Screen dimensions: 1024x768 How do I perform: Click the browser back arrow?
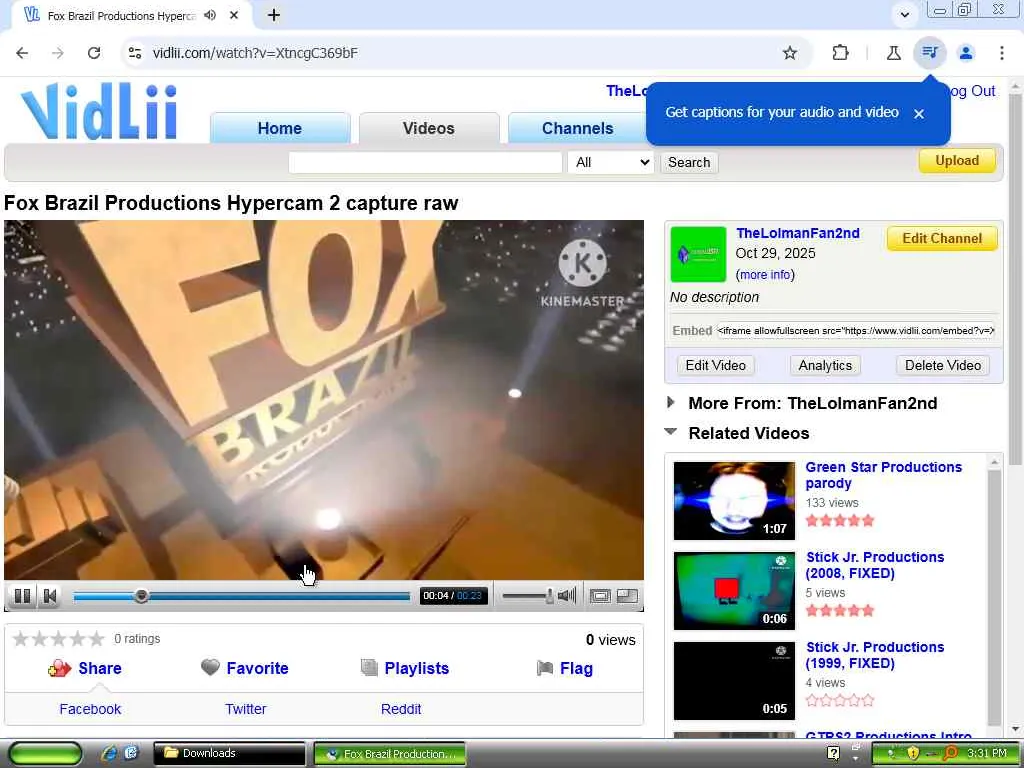click(22, 53)
